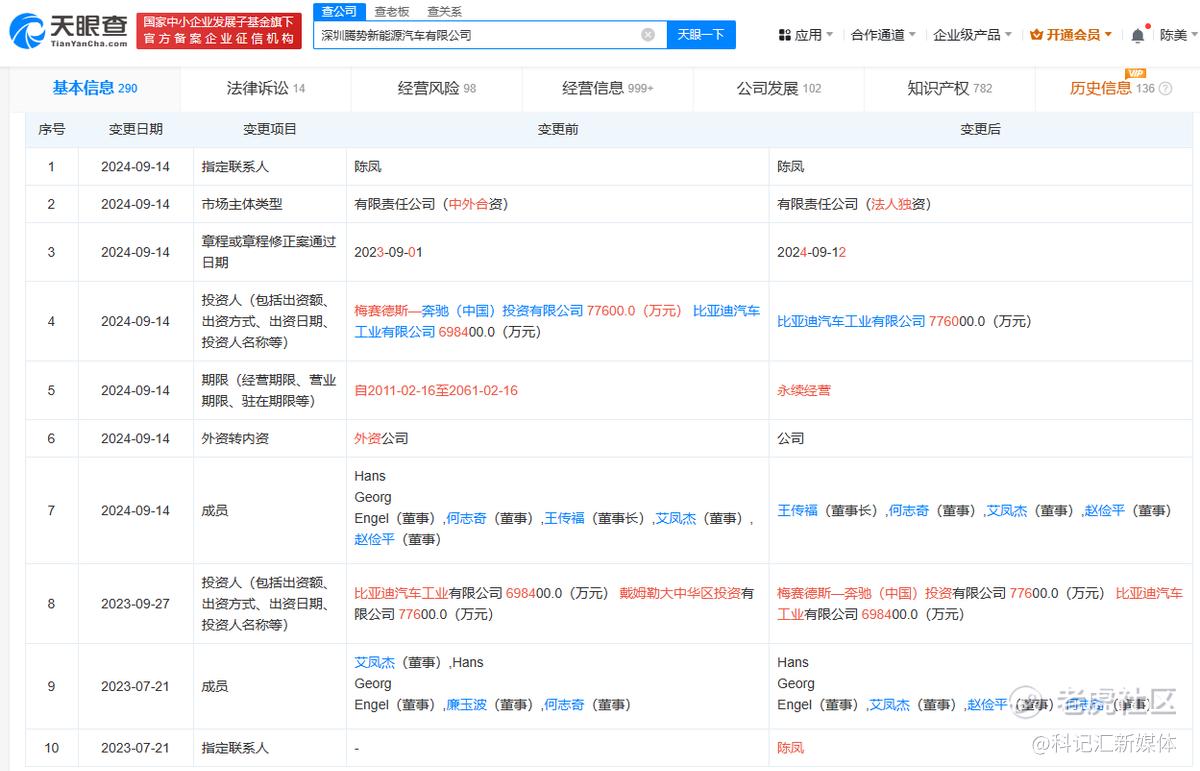Viewport: 1200px width, 771px height.
Task: Select the 查公司 search tab
Action: pyautogui.click(x=340, y=11)
